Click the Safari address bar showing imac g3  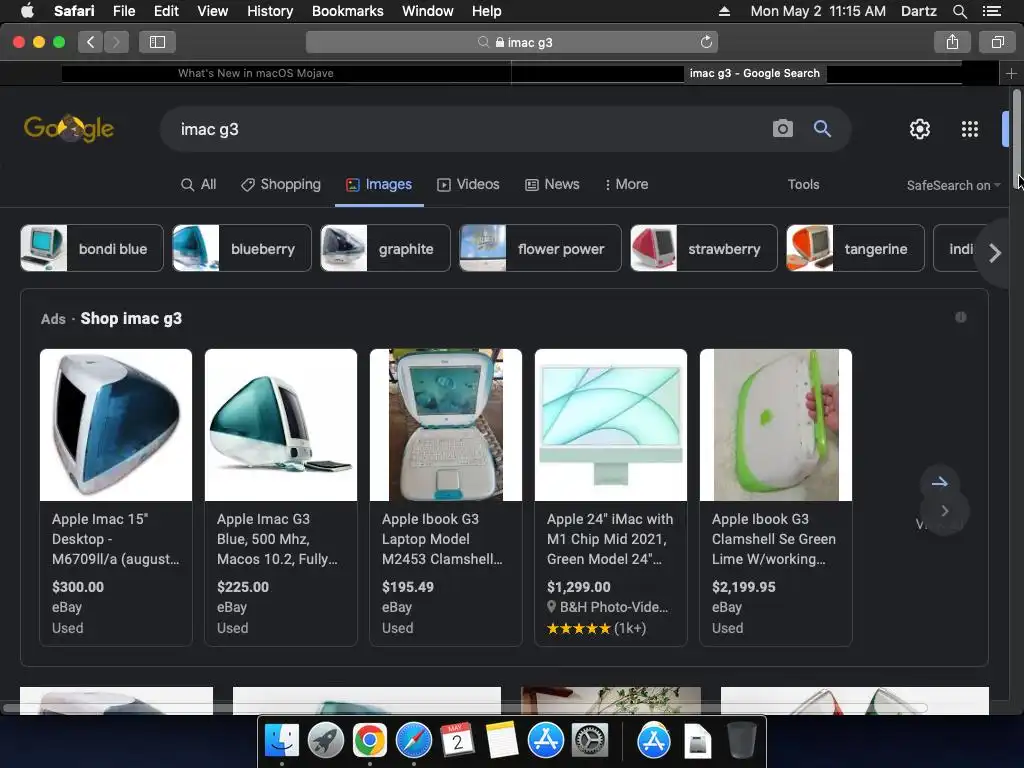pos(512,42)
